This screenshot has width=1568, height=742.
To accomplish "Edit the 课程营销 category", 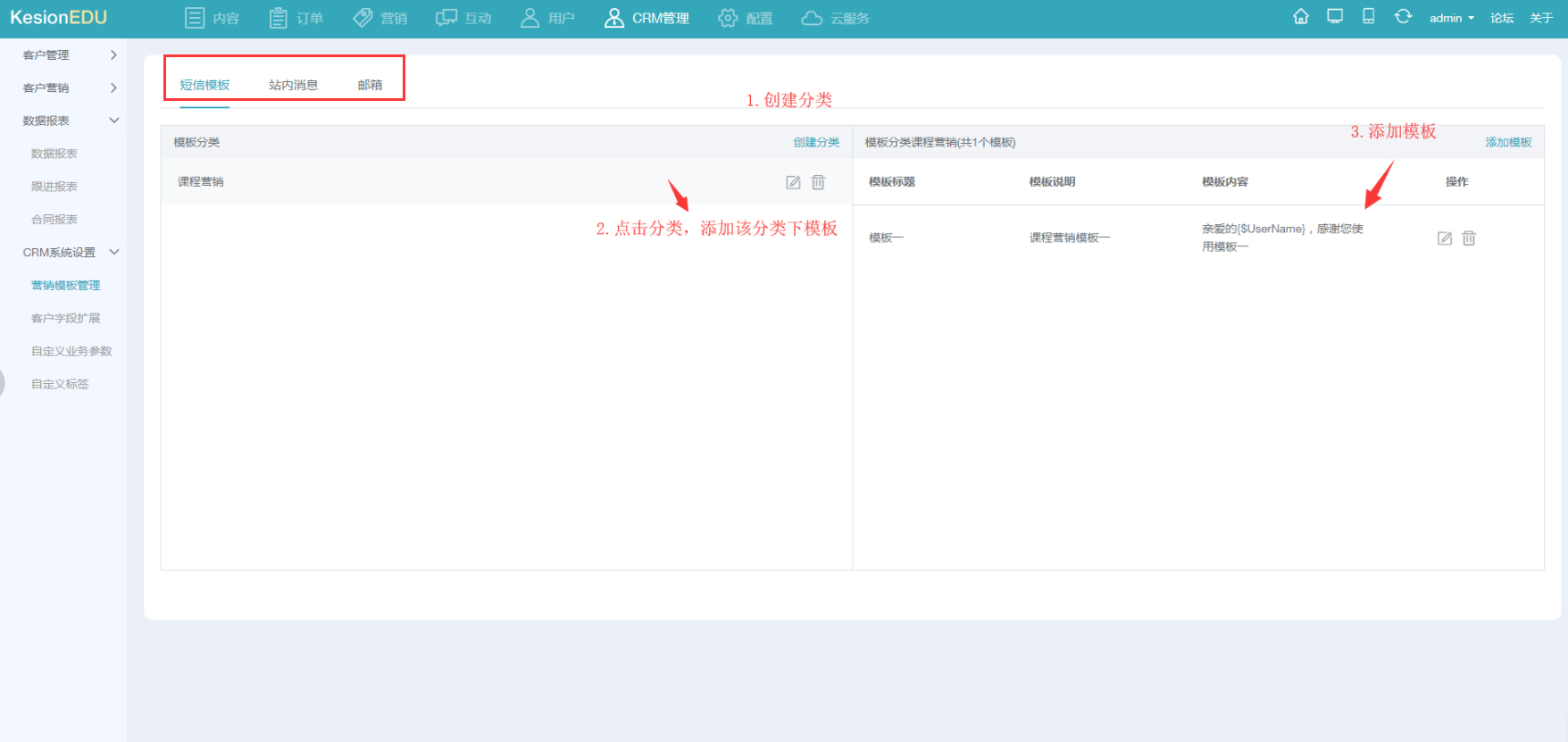I will pyautogui.click(x=793, y=182).
